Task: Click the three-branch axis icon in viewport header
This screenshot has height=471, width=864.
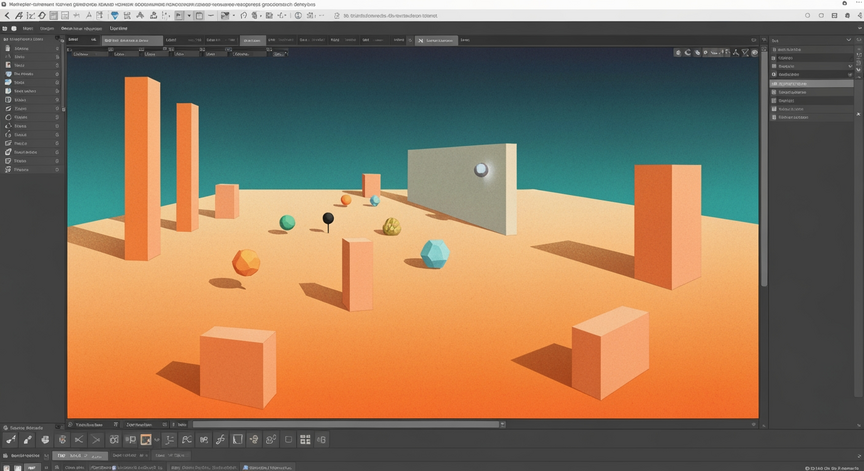Action: point(736,52)
